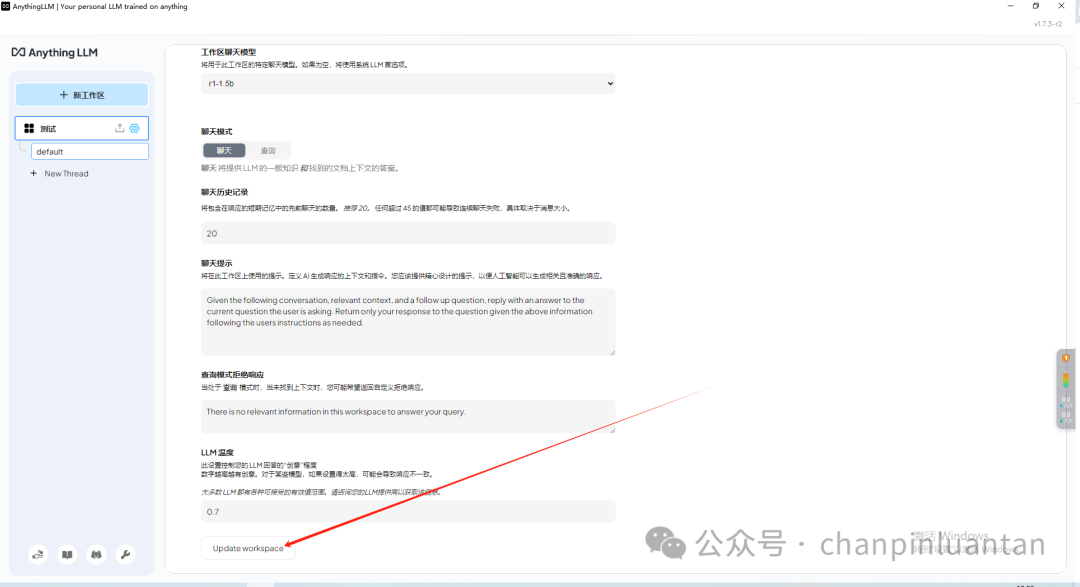Restore down the AnythingLLM window
Viewport: 1080px width, 587px height.
pos(1036,6)
